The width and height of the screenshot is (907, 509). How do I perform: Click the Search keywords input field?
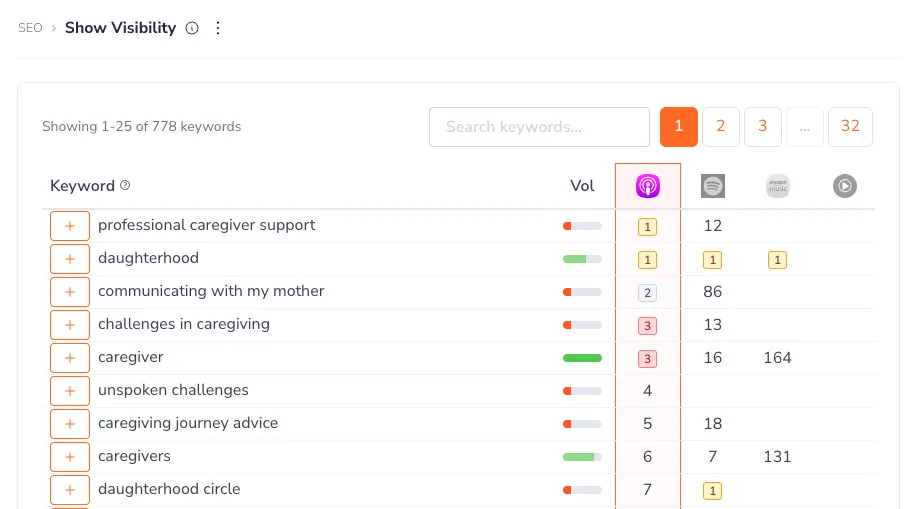[539, 127]
